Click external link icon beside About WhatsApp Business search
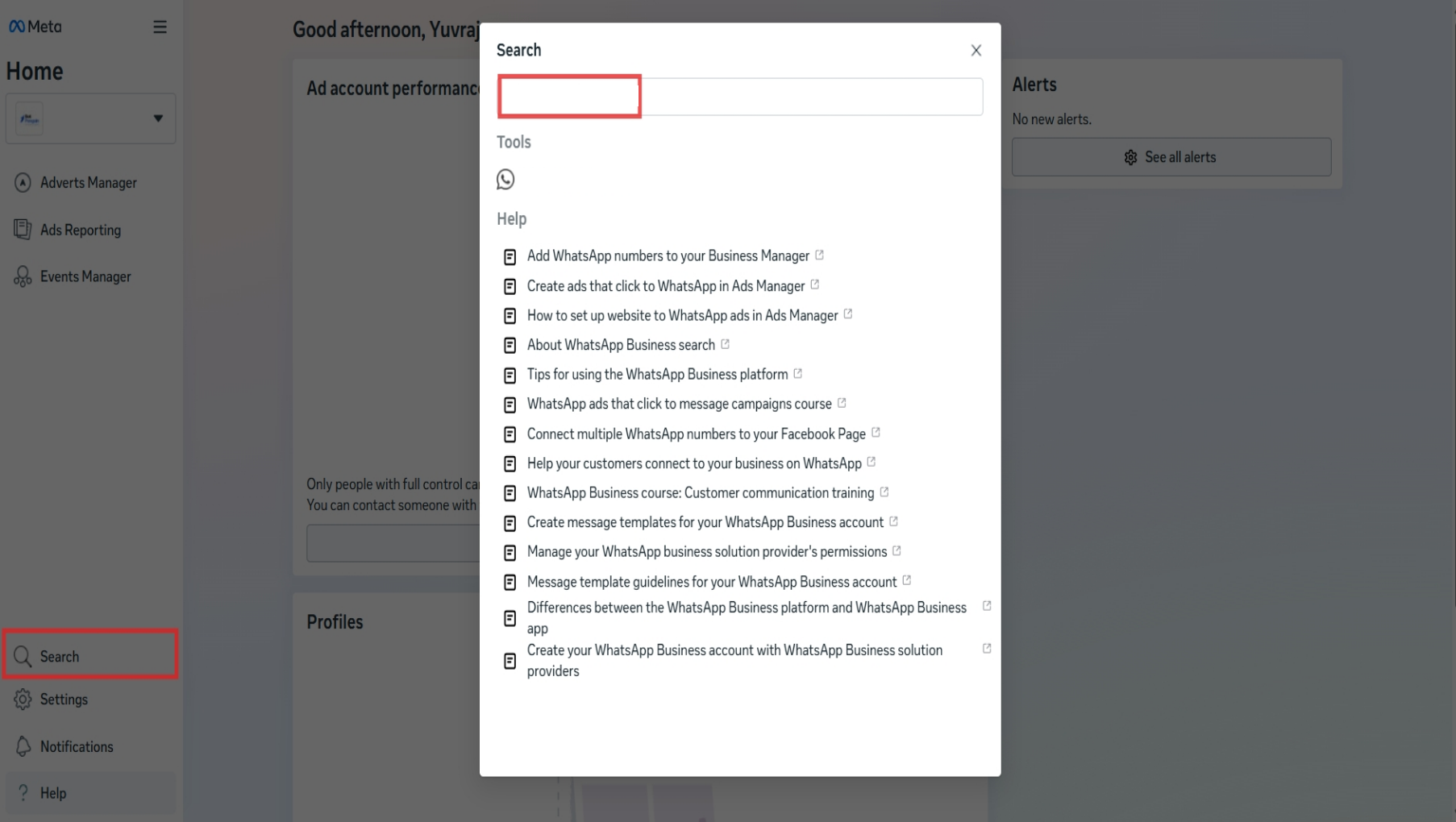The height and width of the screenshot is (822, 1456). 725,344
